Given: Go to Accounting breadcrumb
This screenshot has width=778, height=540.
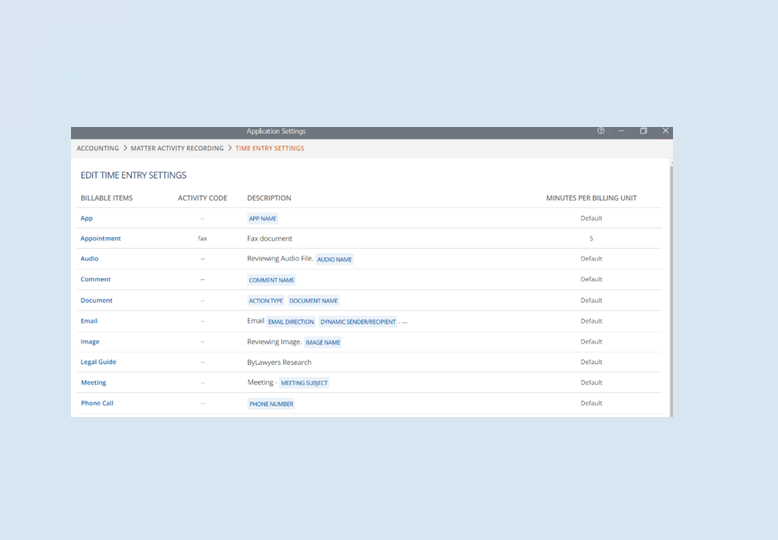Looking at the screenshot, I should [98, 148].
